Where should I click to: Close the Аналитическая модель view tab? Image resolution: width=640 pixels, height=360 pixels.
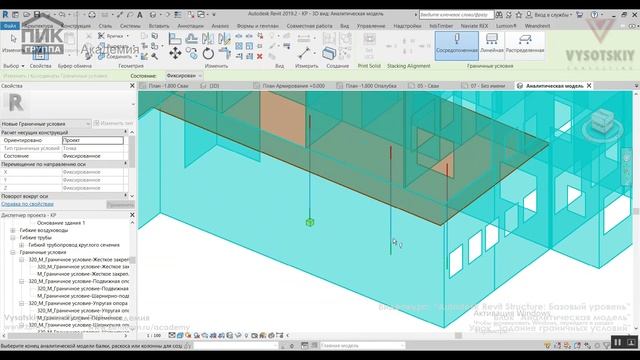pos(589,86)
